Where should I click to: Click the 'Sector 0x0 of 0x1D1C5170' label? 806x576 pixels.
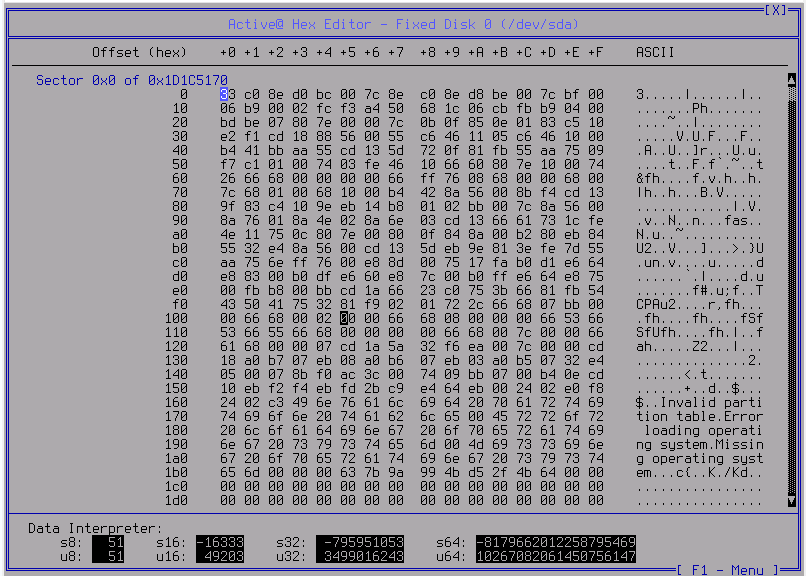[132, 81]
